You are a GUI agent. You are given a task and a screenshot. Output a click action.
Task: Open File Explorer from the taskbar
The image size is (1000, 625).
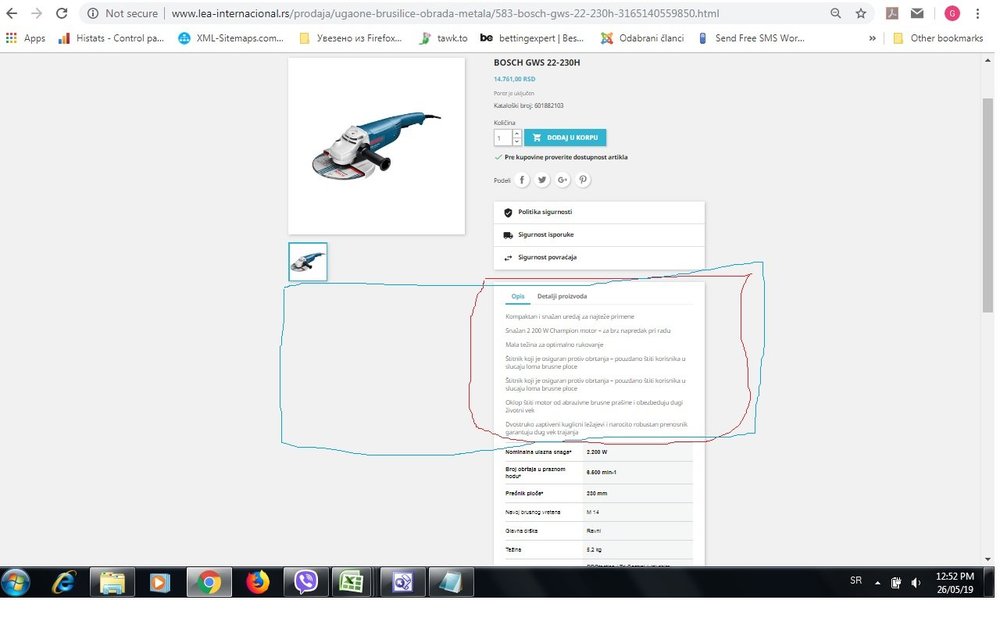[113, 583]
